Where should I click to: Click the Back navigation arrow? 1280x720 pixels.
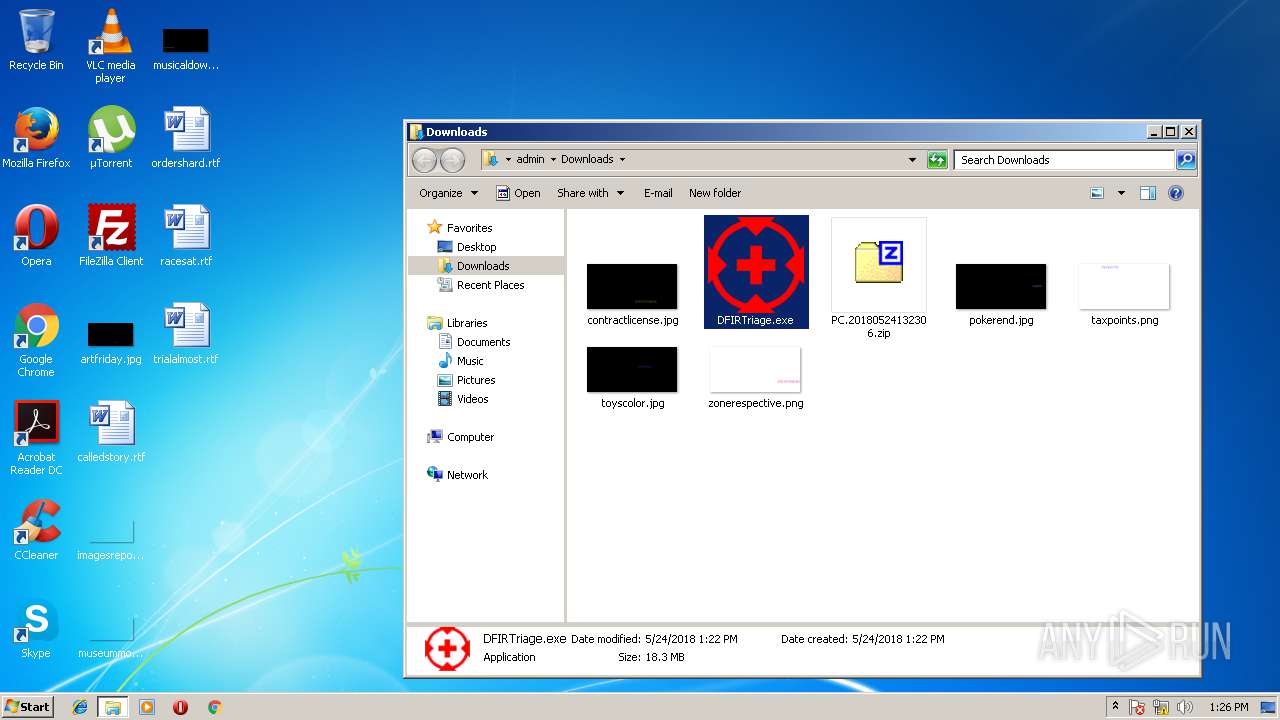pyautogui.click(x=424, y=160)
